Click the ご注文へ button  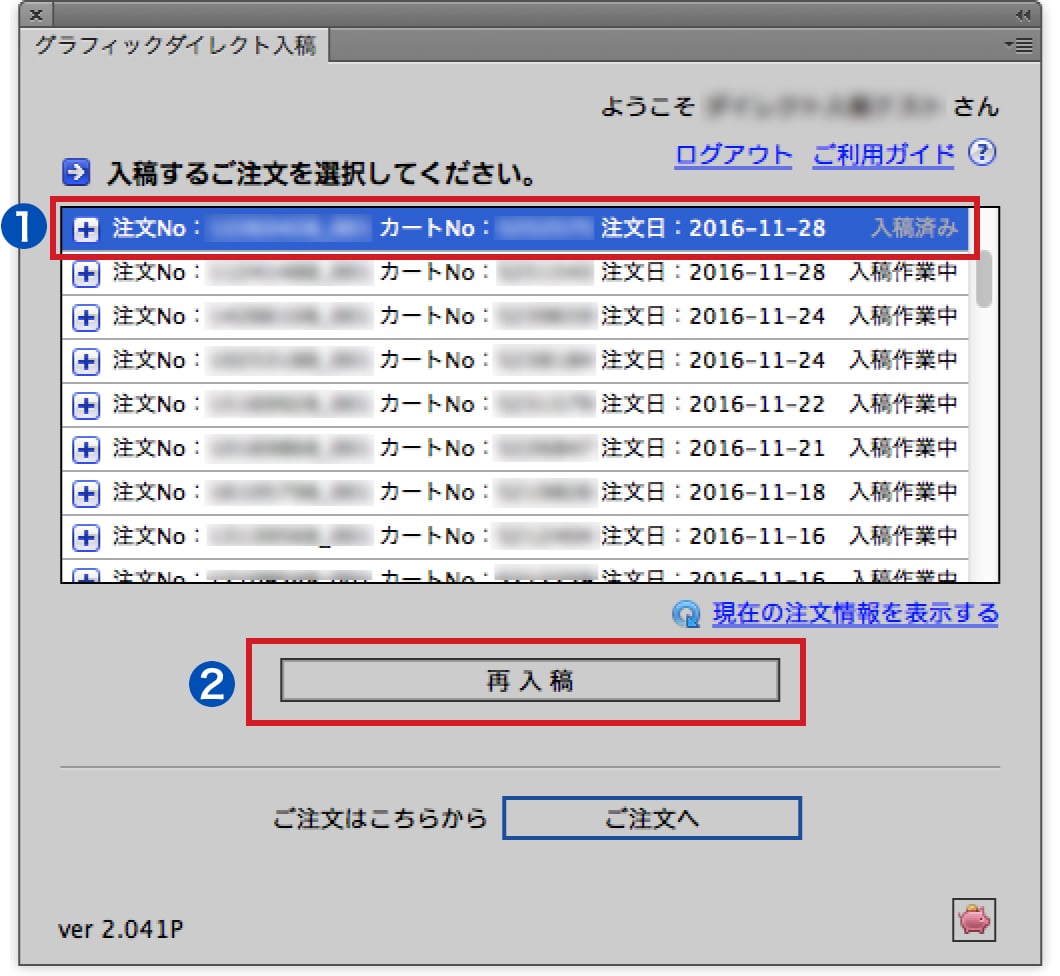[x=651, y=818]
